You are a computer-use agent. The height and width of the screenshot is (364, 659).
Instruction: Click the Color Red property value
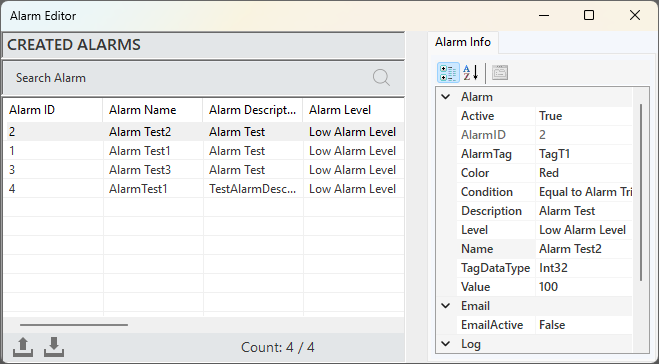(584, 173)
